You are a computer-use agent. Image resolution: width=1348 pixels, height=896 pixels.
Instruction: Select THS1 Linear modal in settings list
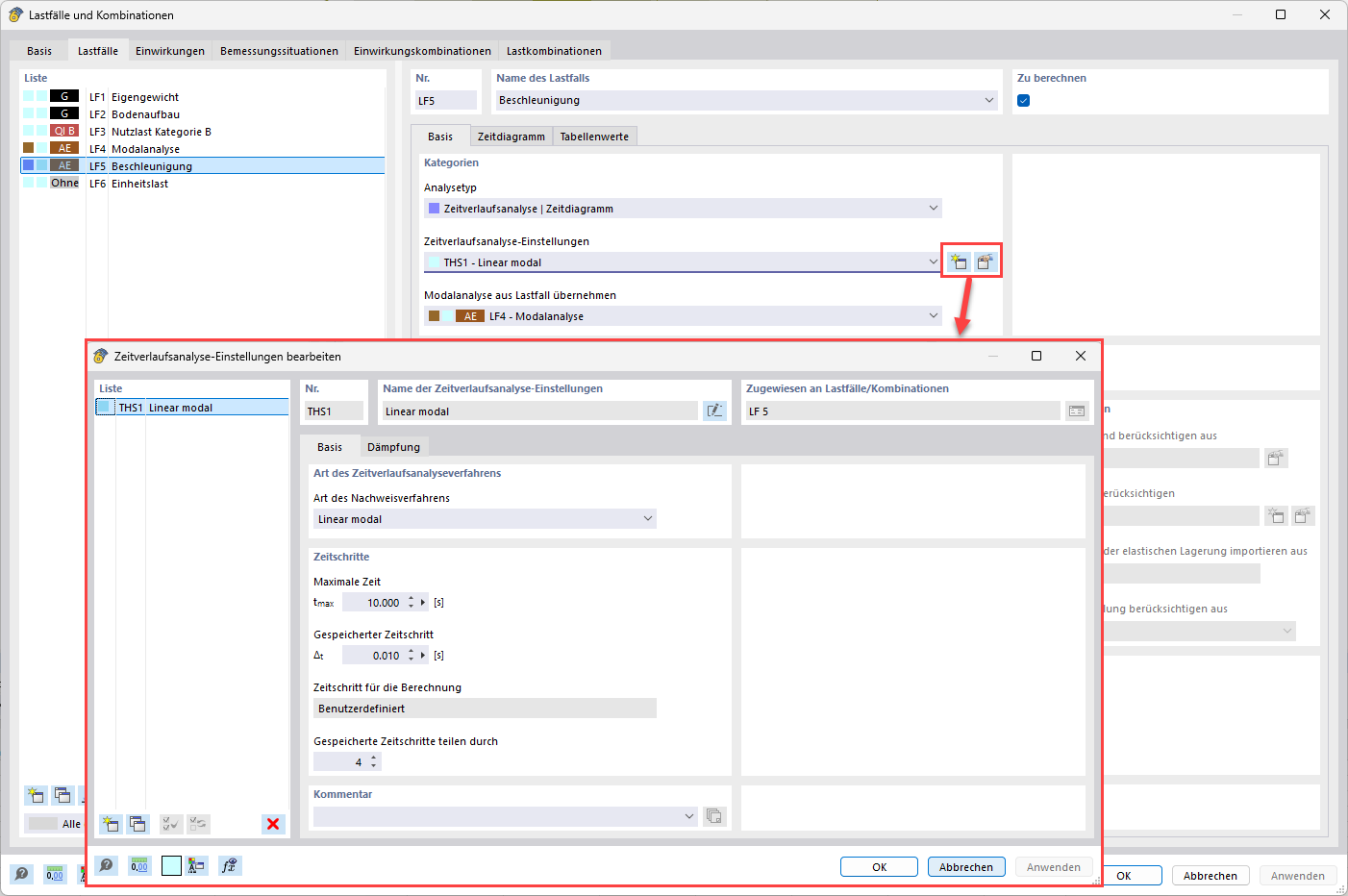tap(191, 408)
